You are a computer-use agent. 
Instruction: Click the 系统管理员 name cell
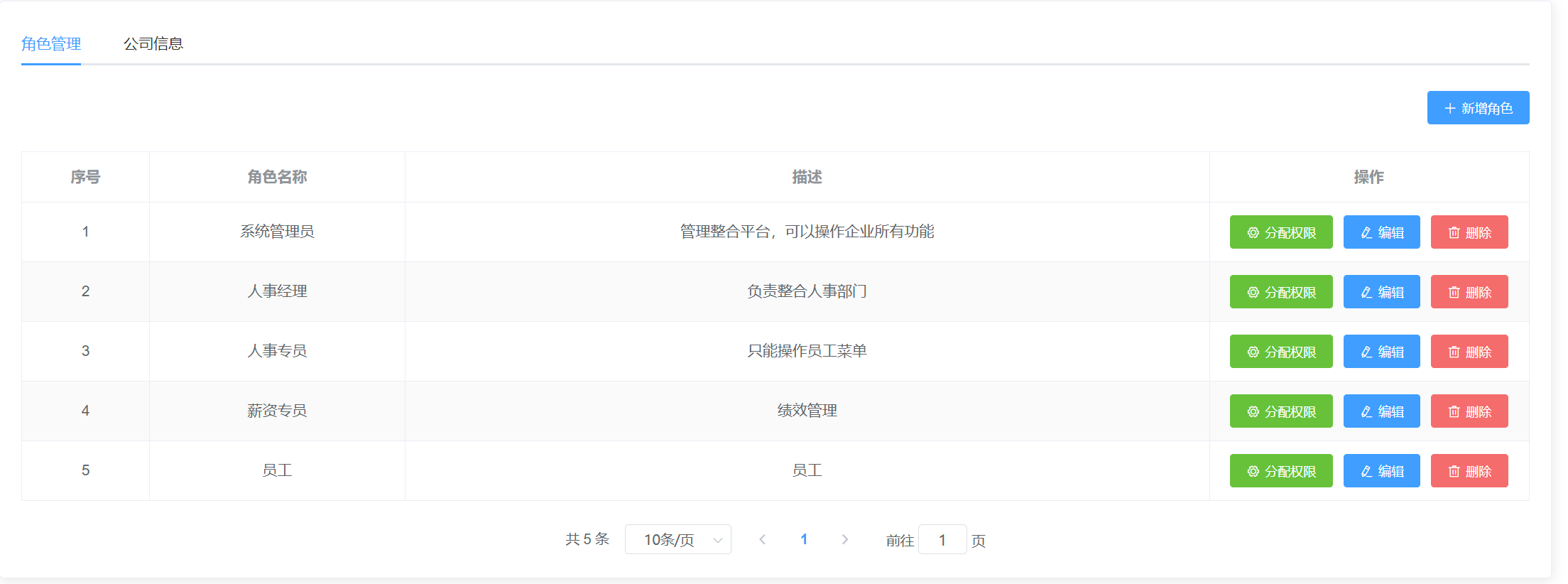[x=277, y=232]
